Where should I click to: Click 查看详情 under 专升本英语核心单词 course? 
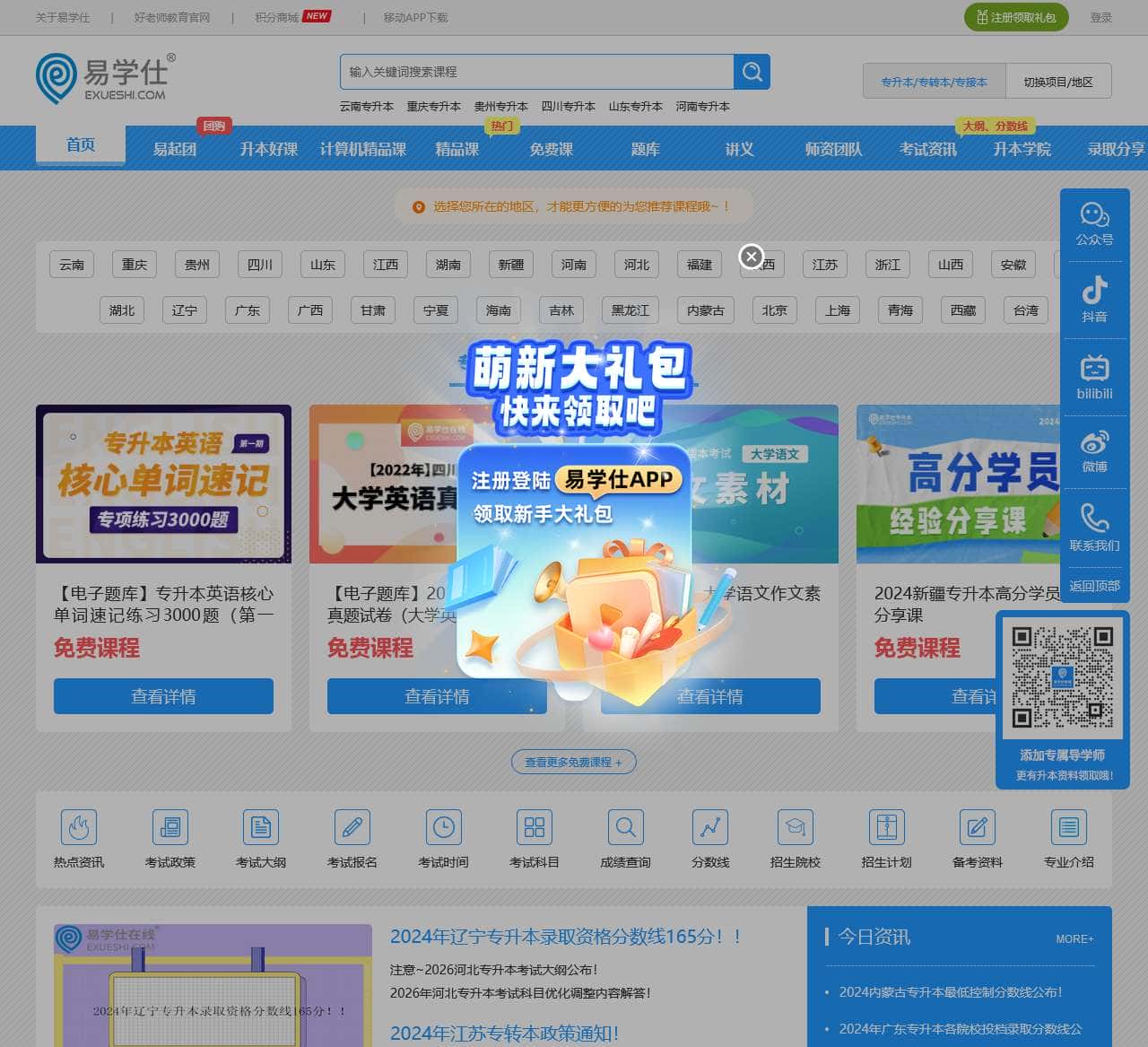[x=163, y=696]
